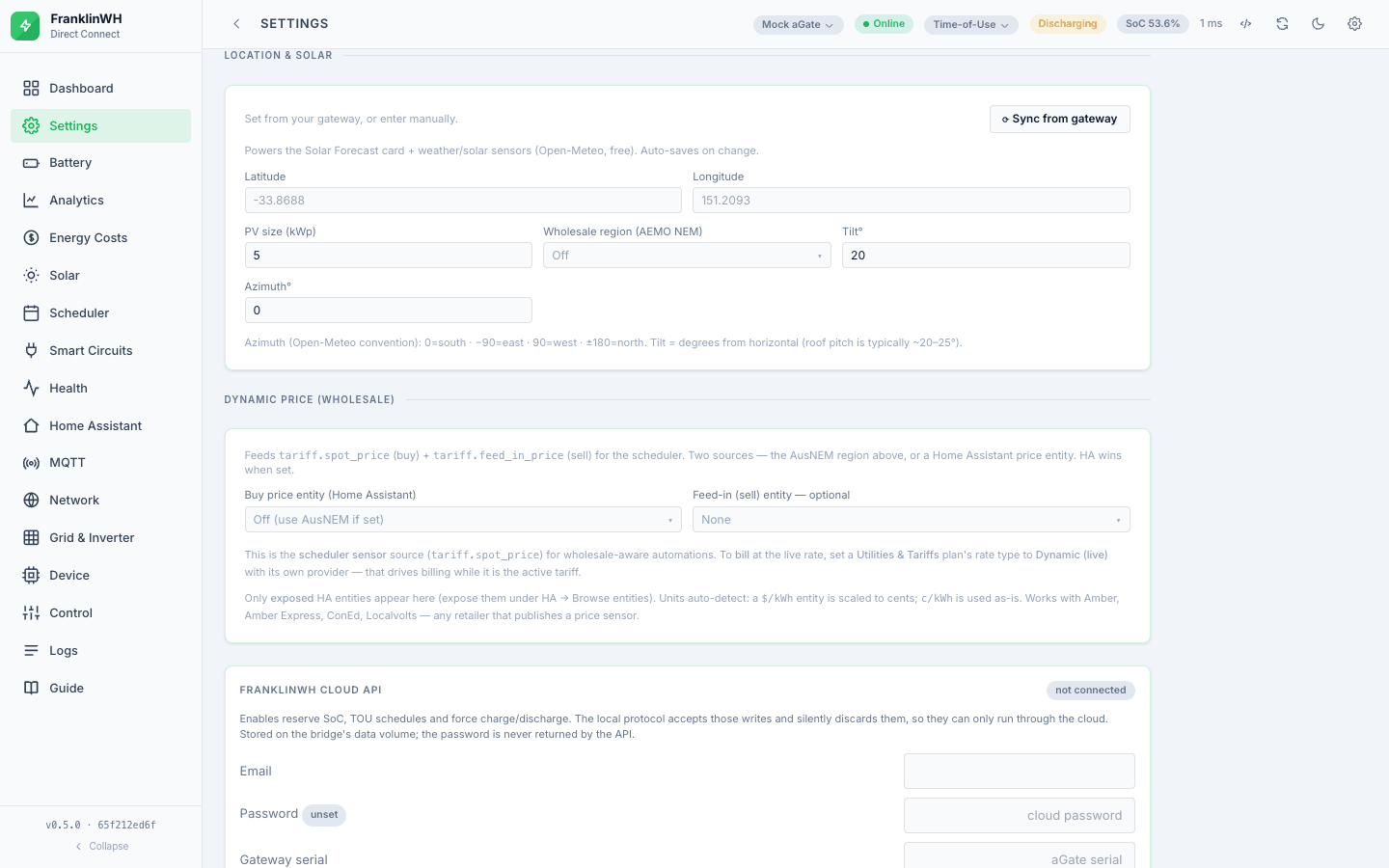Go to the Device page

pos(101,576)
